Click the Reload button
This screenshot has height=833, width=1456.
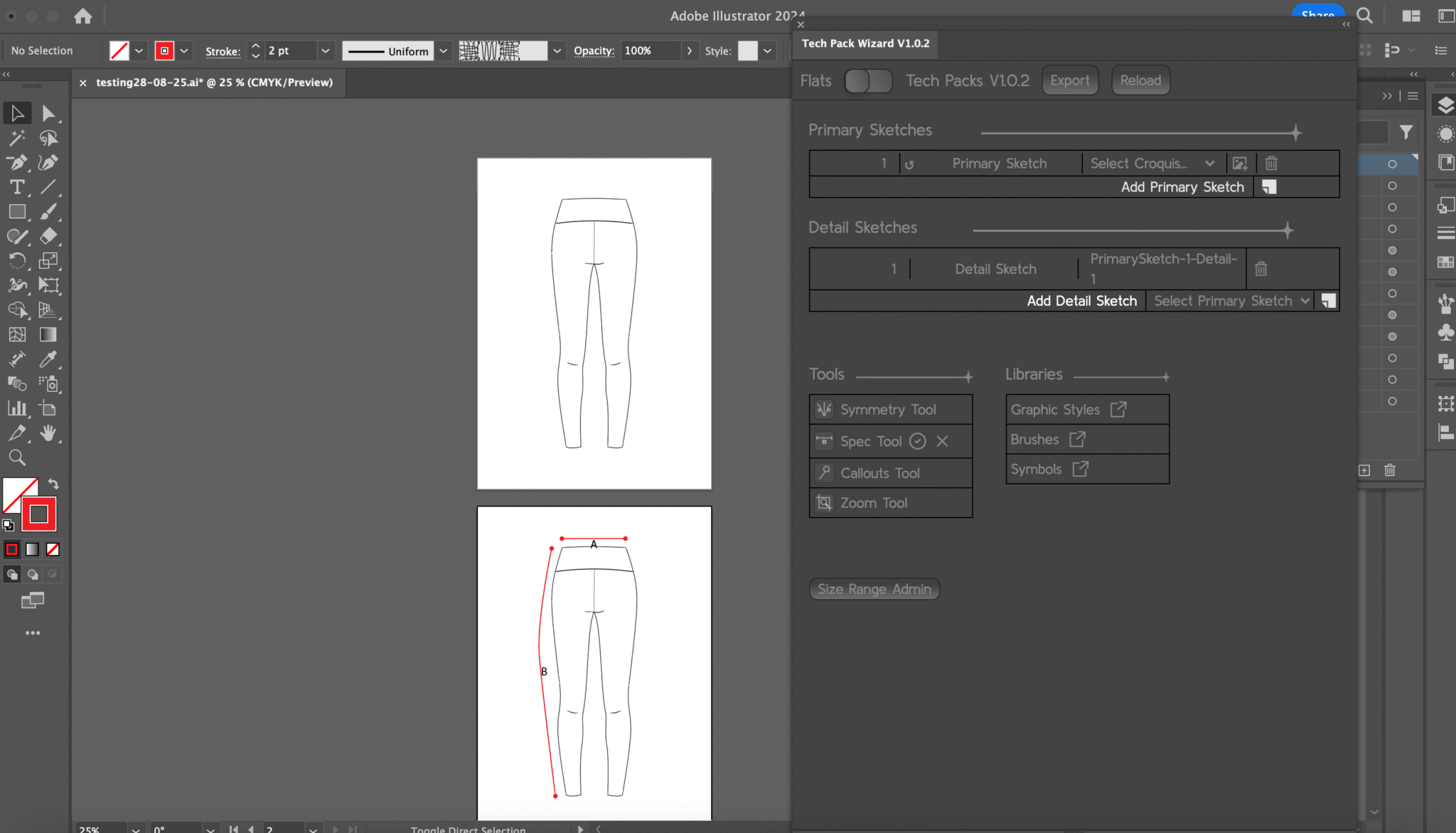[x=1140, y=80]
